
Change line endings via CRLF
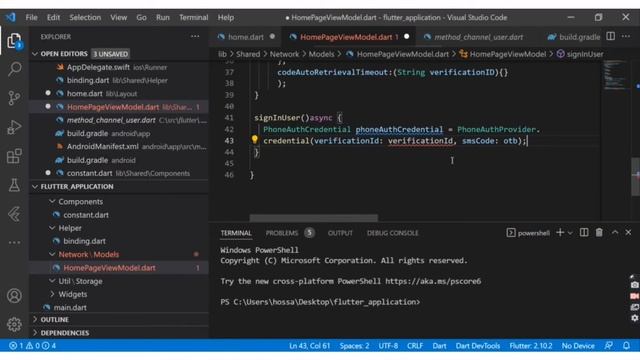[415, 346]
